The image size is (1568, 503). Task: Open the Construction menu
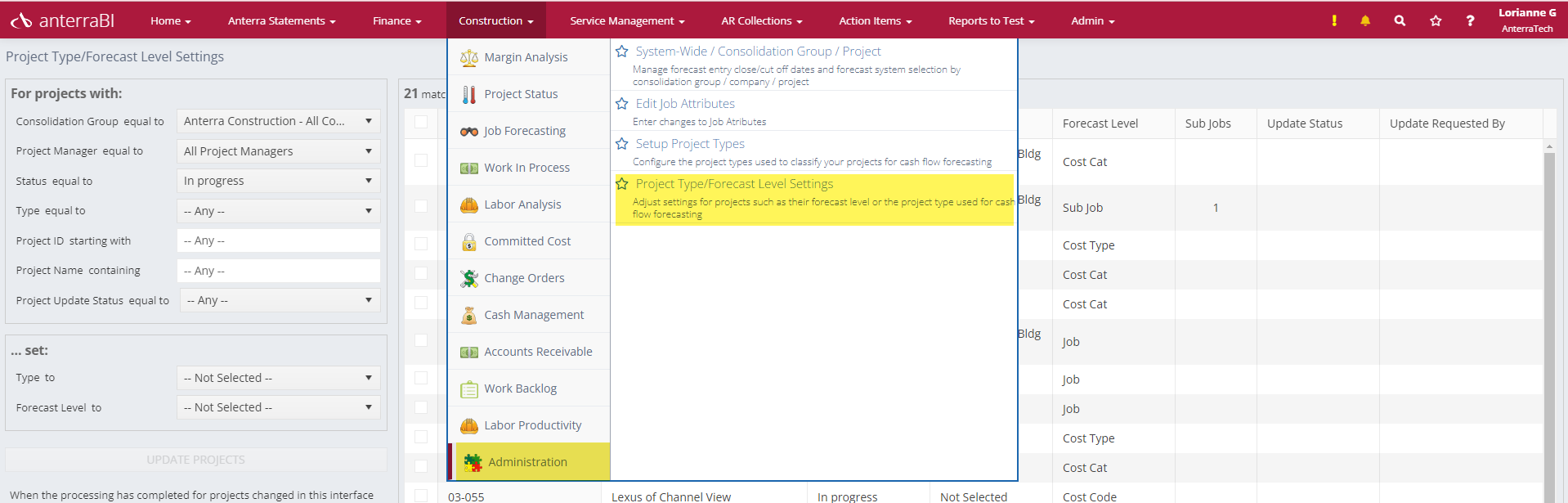point(496,20)
